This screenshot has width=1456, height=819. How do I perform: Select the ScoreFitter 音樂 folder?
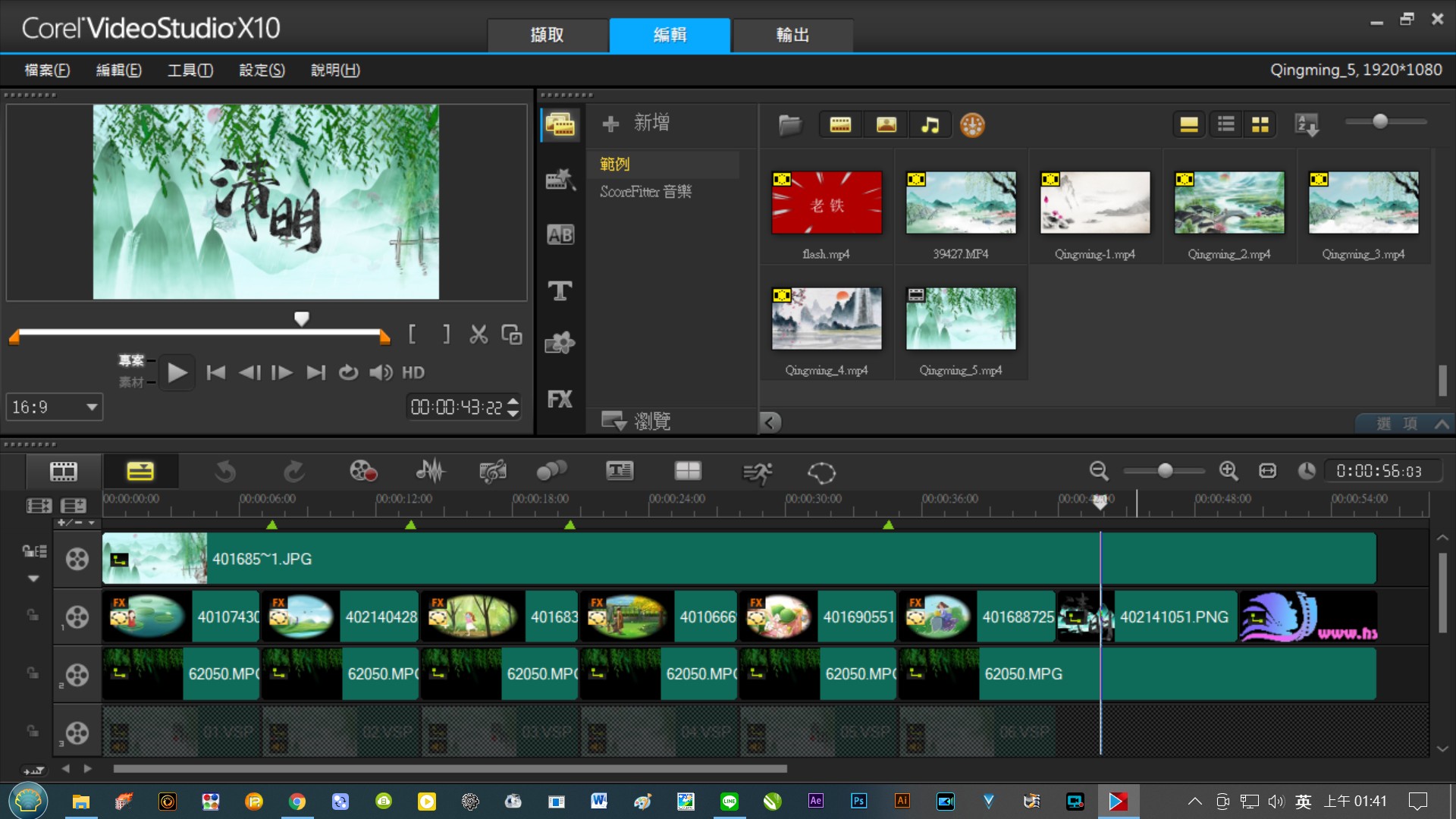(646, 192)
